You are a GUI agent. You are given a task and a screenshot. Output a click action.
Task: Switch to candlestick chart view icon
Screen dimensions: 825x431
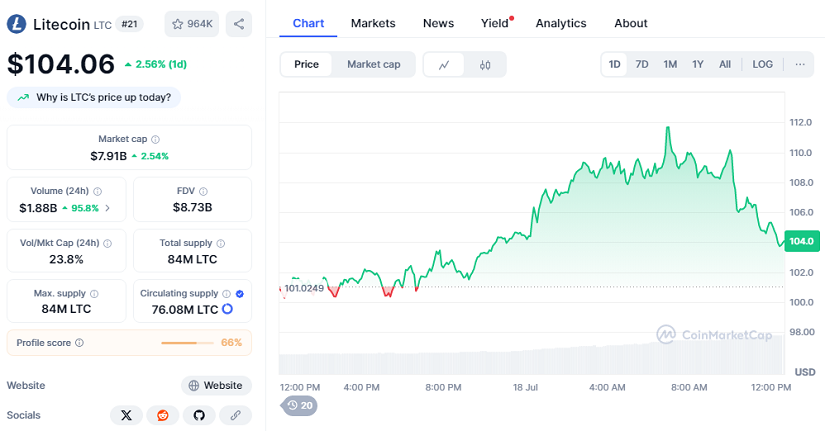tap(485, 65)
